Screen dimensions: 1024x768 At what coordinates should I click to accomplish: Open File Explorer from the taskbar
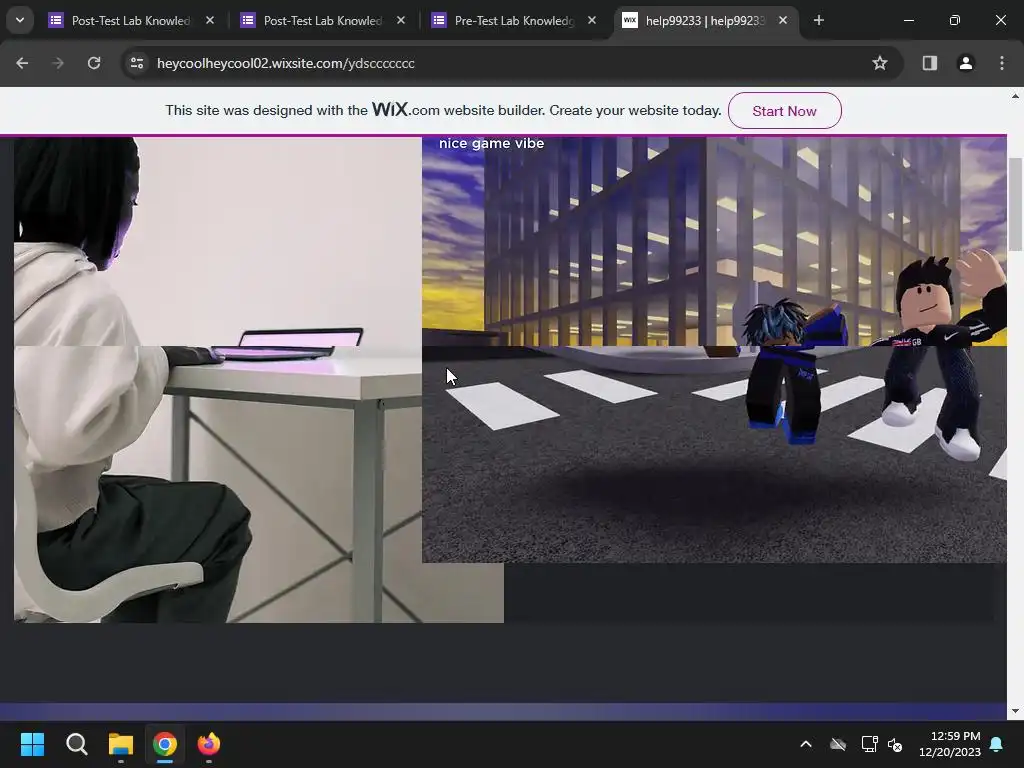(121, 744)
